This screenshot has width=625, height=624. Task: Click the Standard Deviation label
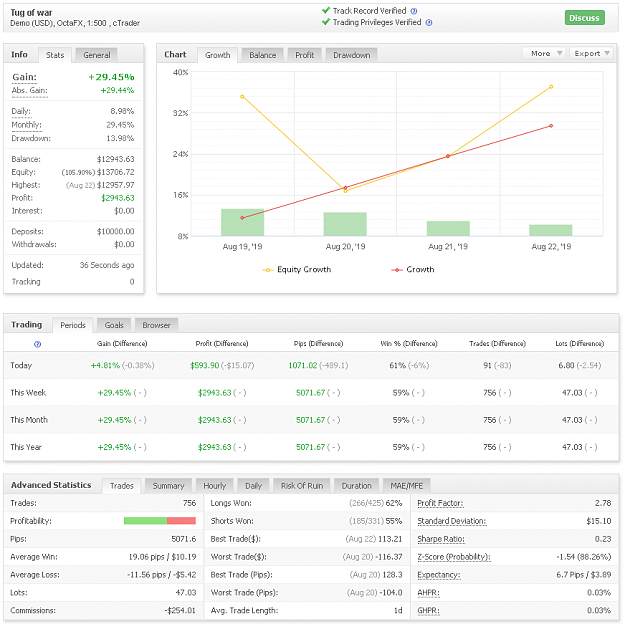452,522
